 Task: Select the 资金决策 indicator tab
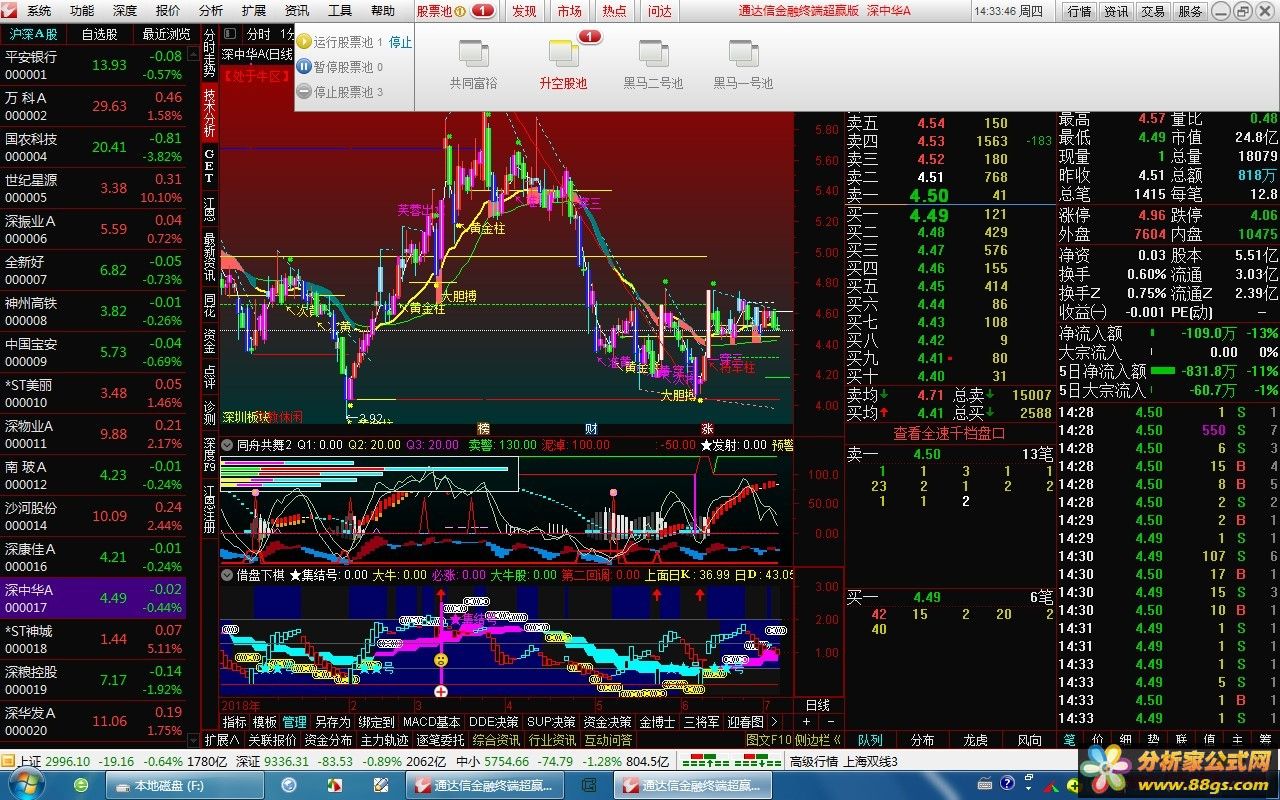click(x=608, y=722)
